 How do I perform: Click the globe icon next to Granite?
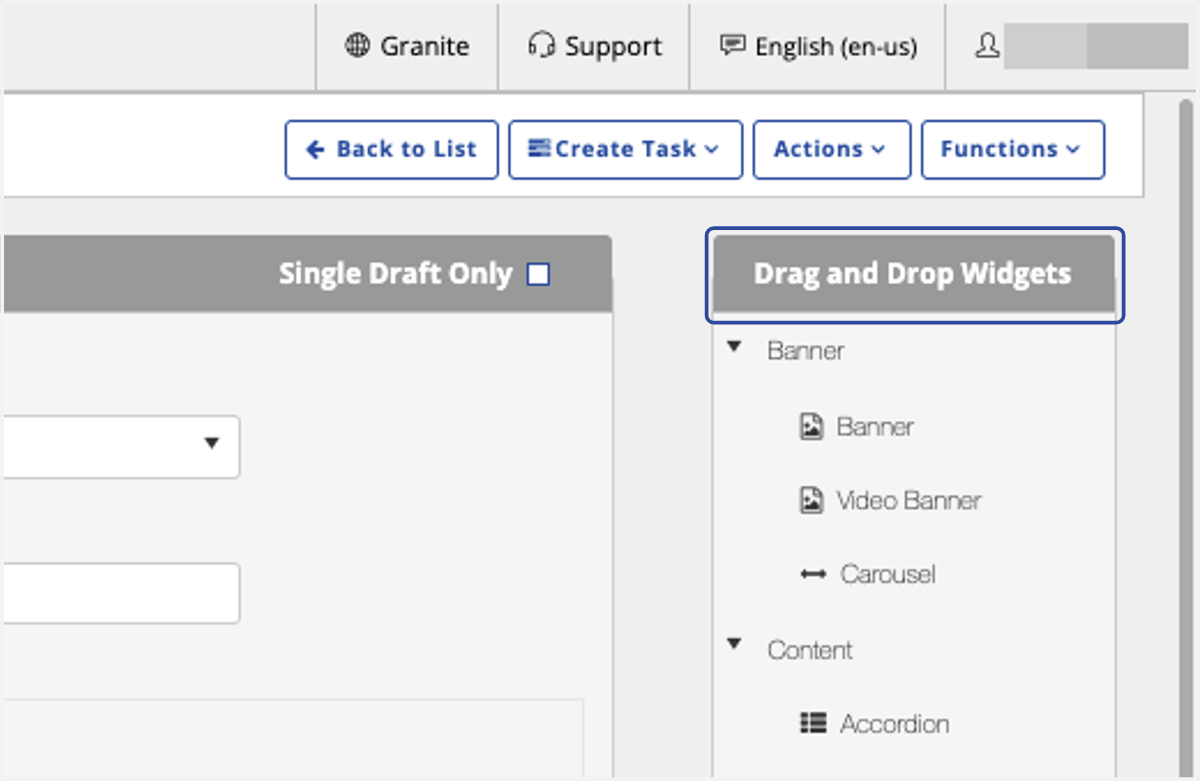tap(357, 46)
